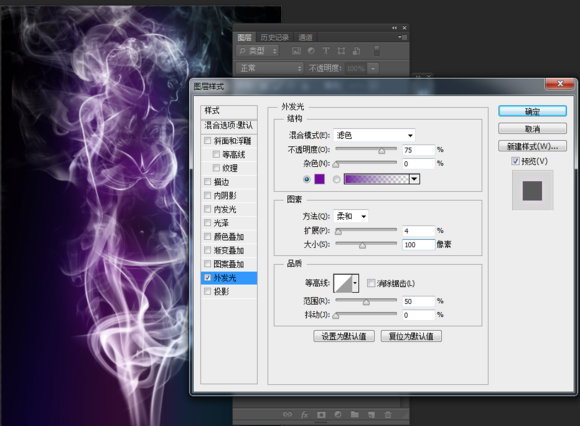Screen dimensions: 580x426
Task: Select the solid color radio button
Action: pos(307,179)
